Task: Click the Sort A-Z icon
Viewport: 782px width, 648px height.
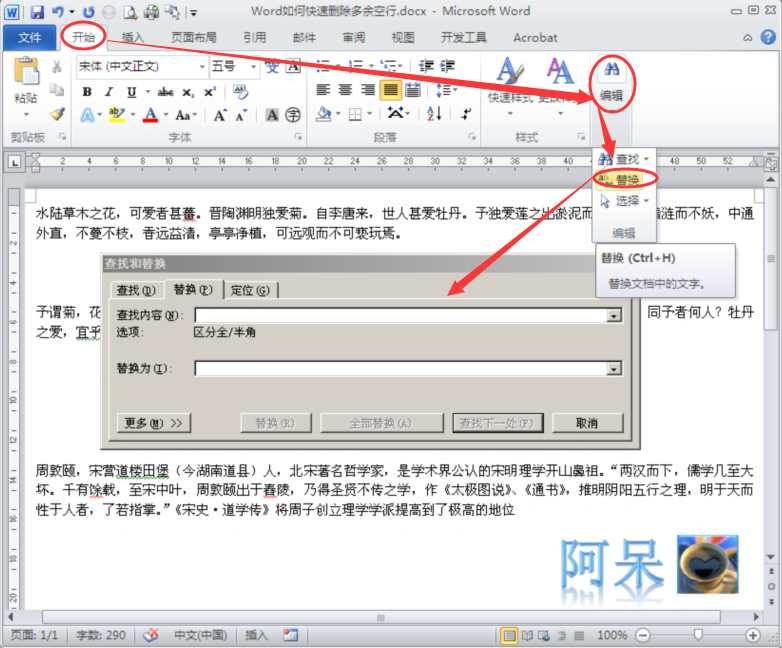Action: pyautogui.click(x=434, y=114)
